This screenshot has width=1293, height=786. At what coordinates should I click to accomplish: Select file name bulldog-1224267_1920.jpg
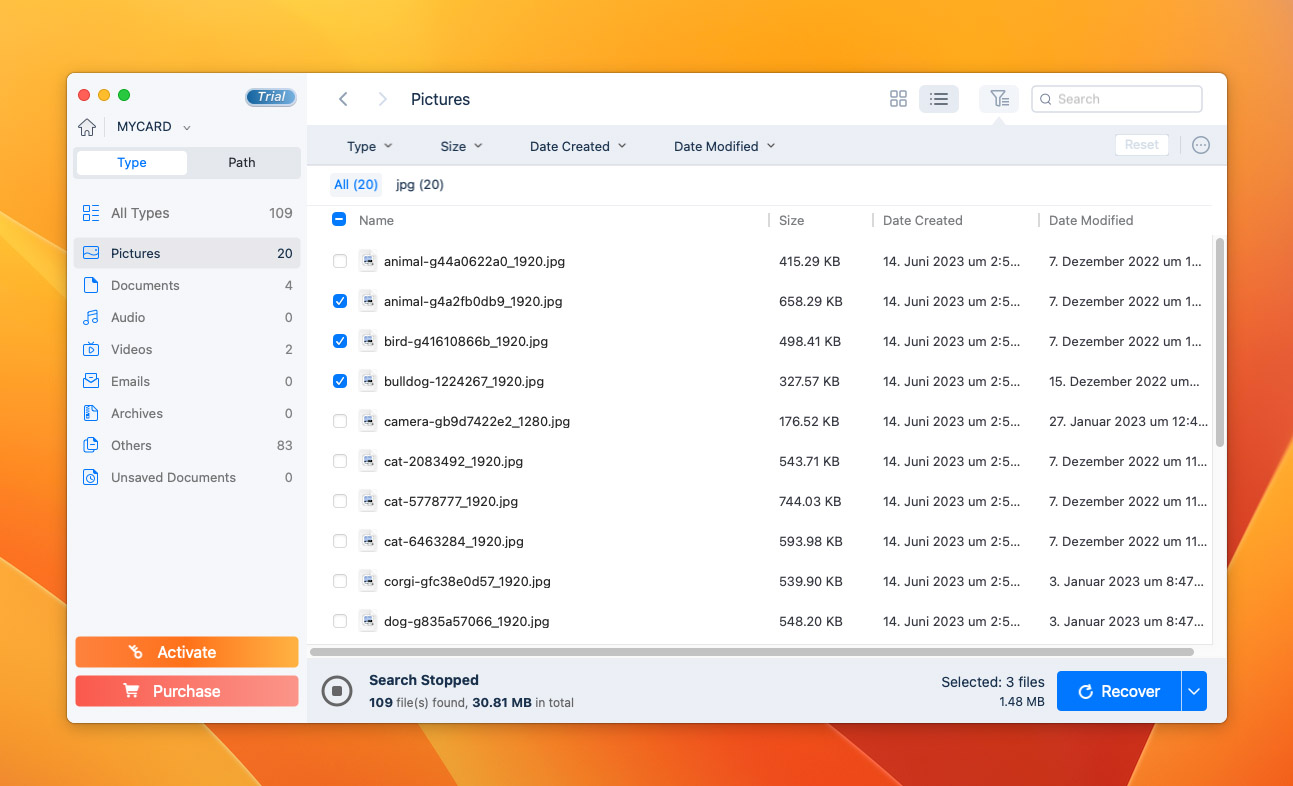coord(464,381)
